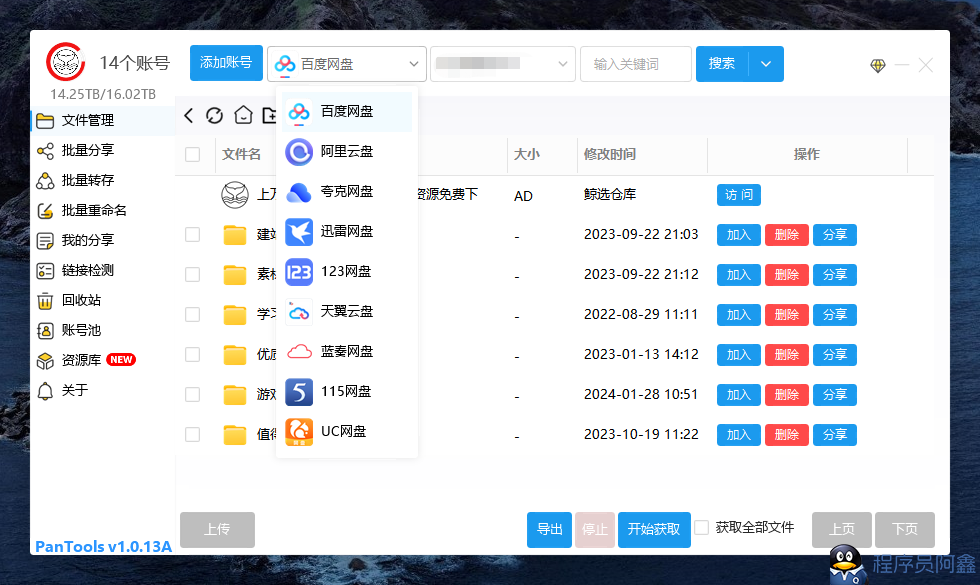Open 链接检测 in the sidebar
Viewport: 980px width, 585px height.
(x=103, y=271)
